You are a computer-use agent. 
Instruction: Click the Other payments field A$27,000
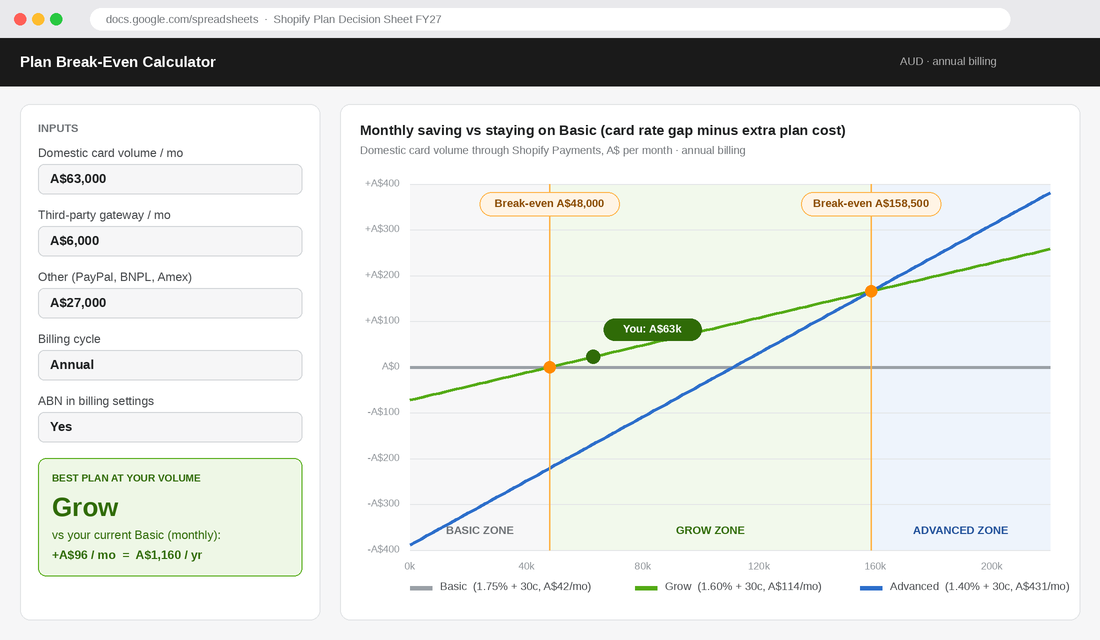(x=170, y=303)
